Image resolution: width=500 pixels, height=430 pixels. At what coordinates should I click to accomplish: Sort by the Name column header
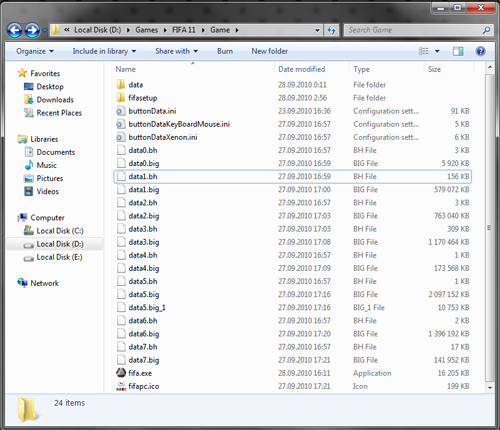click(125, 69)
